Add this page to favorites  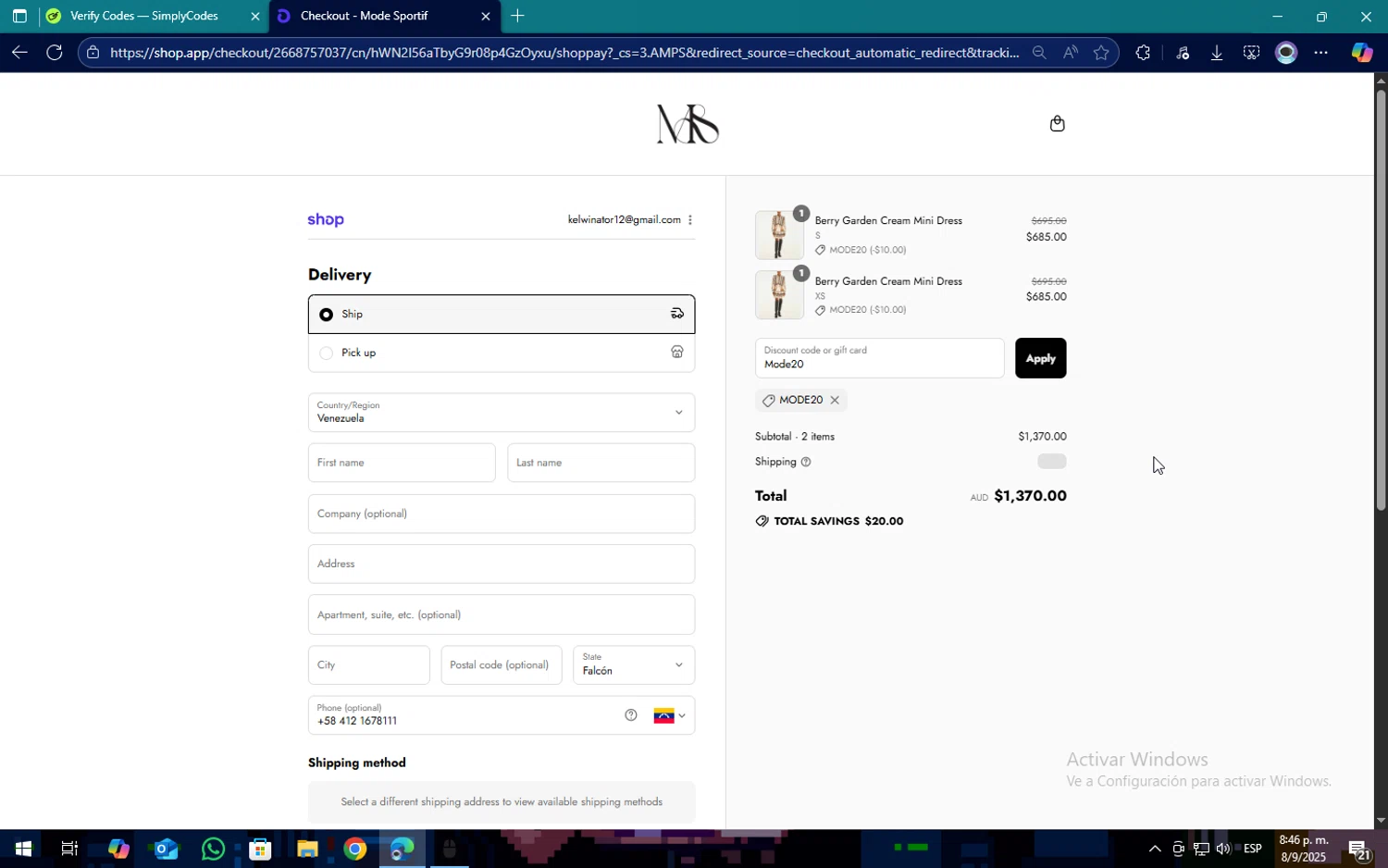(x=1101, y=53)
